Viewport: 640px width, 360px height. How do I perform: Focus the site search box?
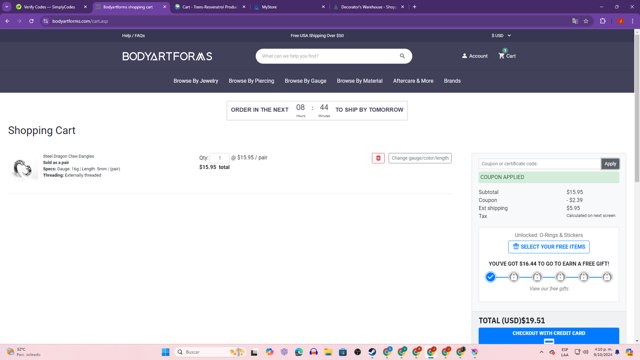pyautogui.click(x=329, y=56)
